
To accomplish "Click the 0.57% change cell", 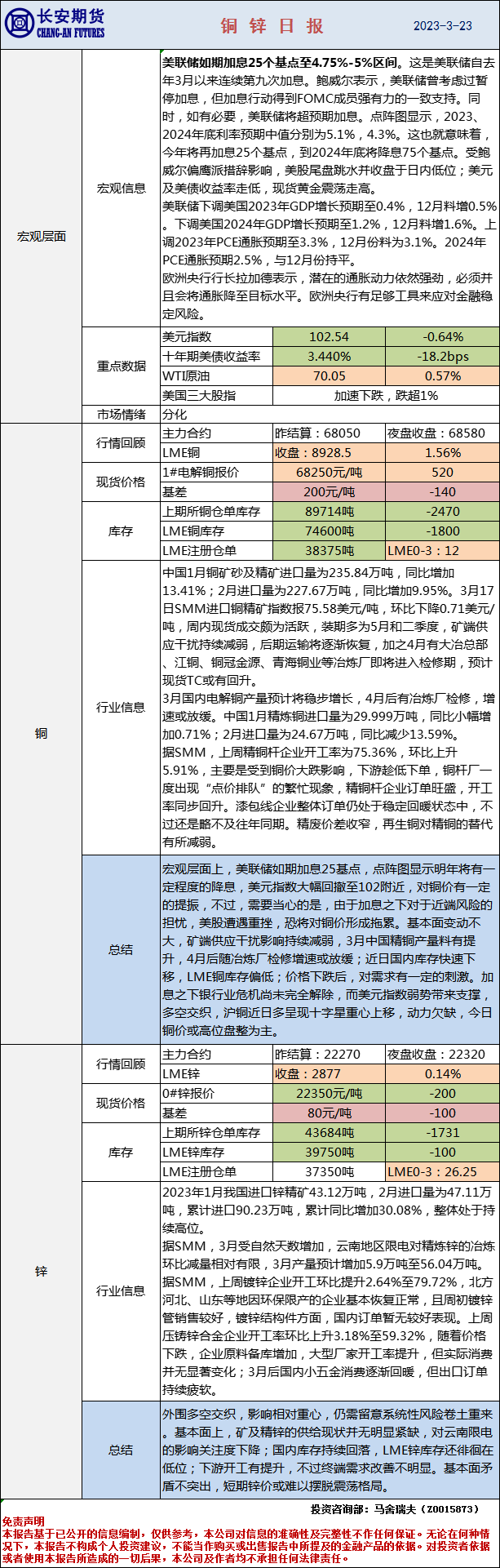I will coord(442,376).
